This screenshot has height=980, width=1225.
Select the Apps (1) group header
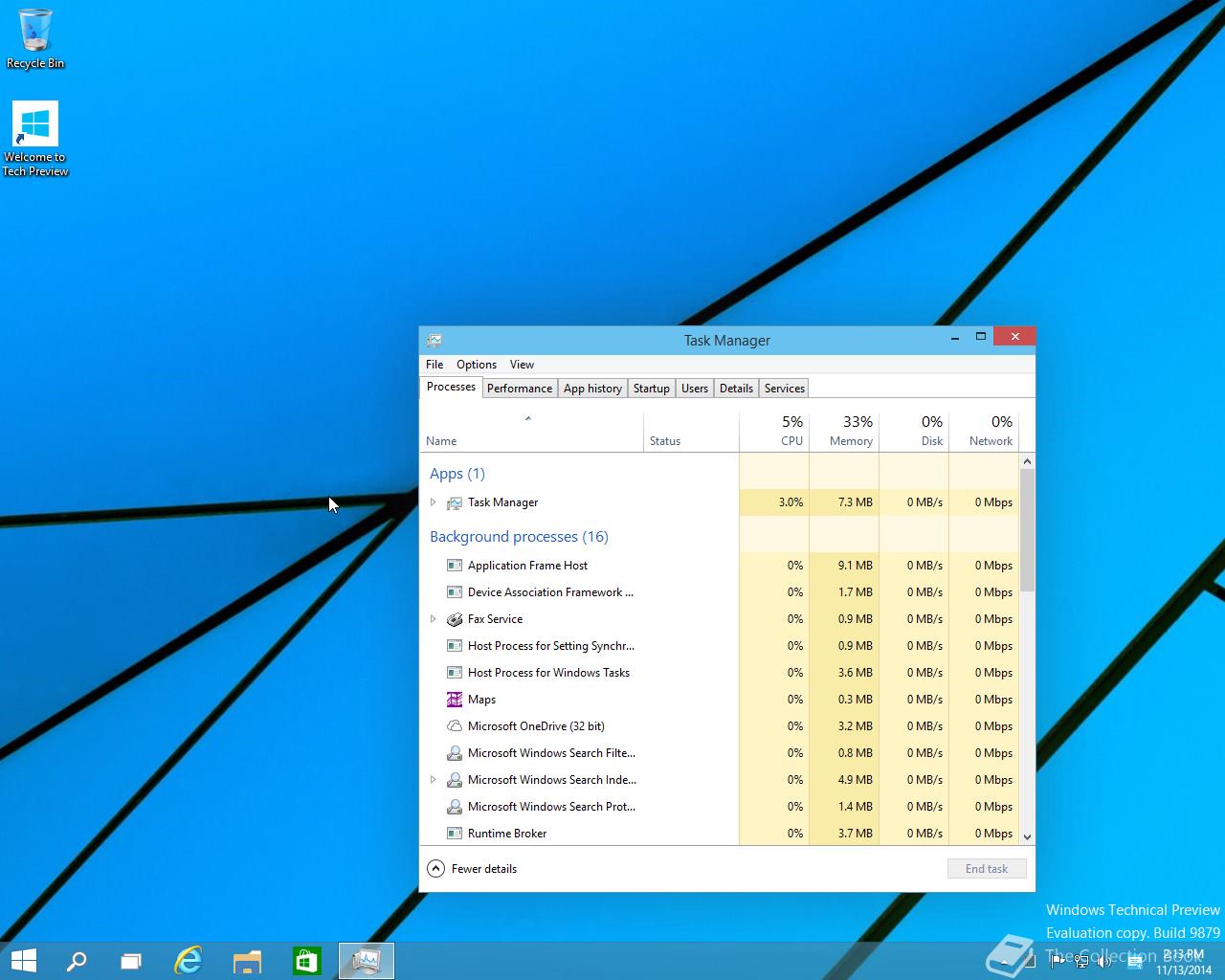pyautogui.click(x=457, y=474)
